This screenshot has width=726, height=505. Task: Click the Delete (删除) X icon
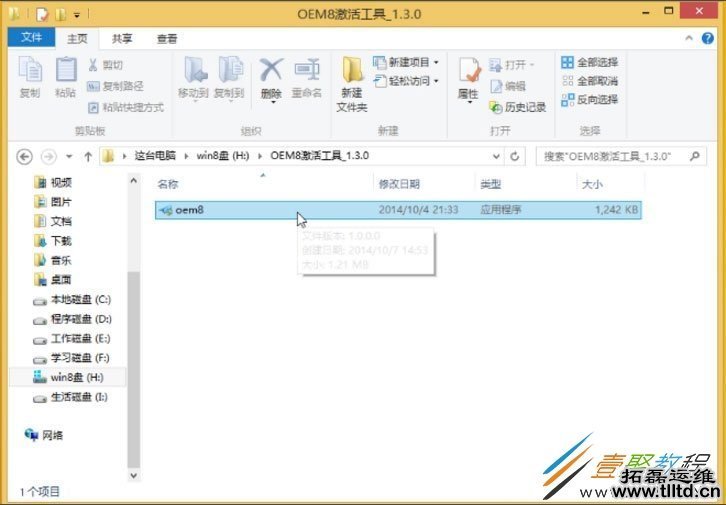(271, 70)
